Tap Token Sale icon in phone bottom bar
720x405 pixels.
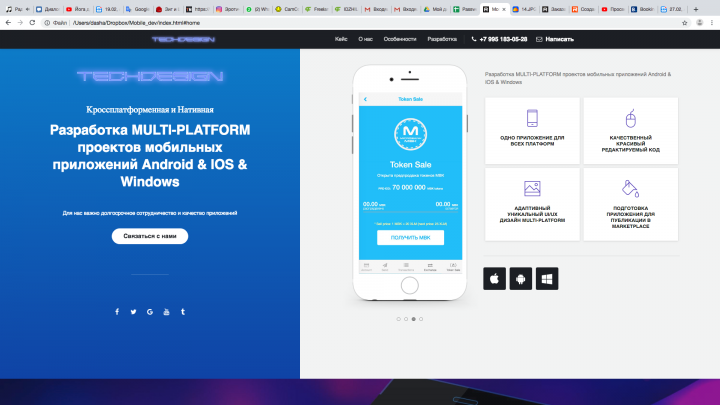click(453, 267)
